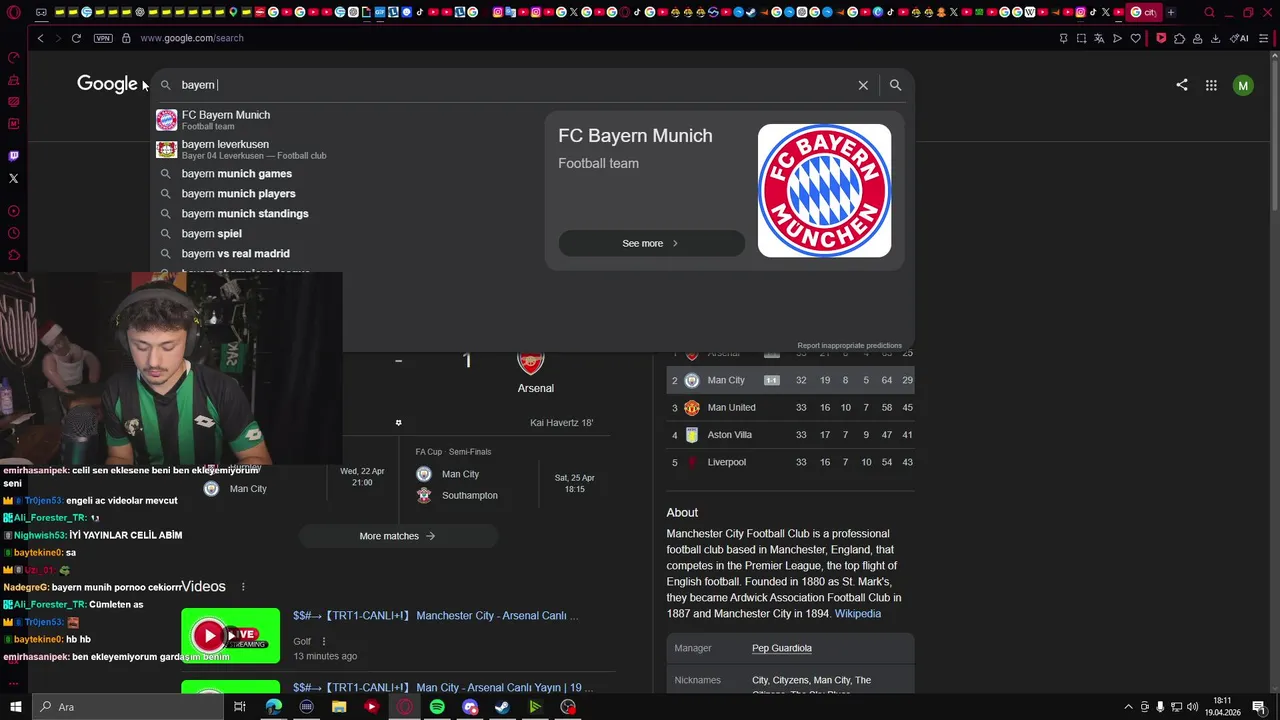Open Wikipedia link in About
Viewport: 1280px width, 720px height.
(858, 614)
